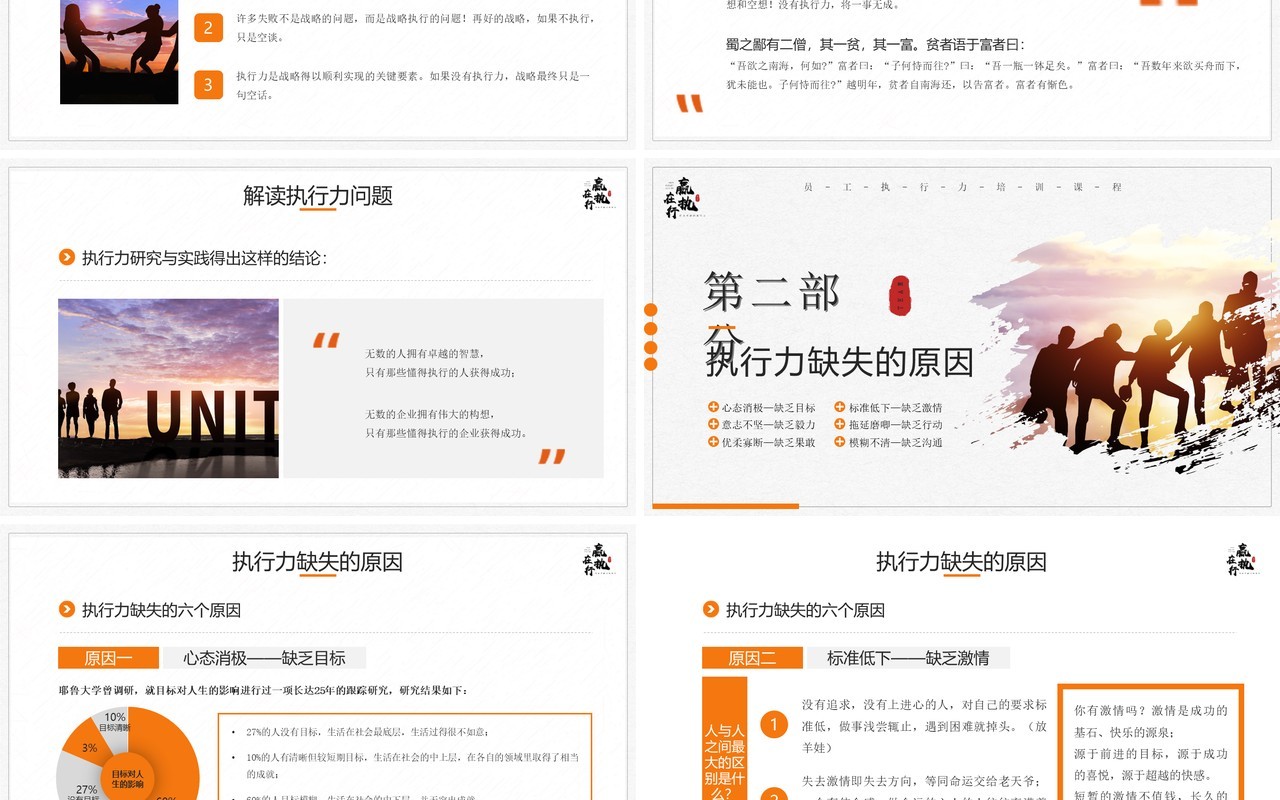1280x800 pixels.
Task: Click the orange number 3 badge
Action: (x=208, y=85)
